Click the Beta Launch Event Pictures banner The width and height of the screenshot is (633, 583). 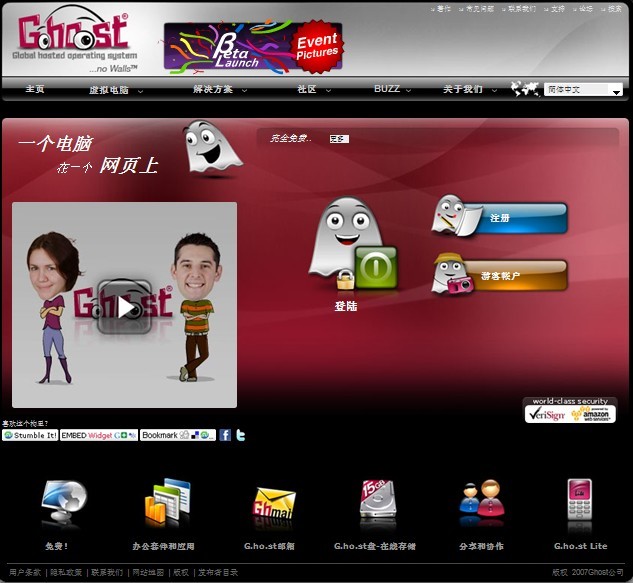[253, 47]
